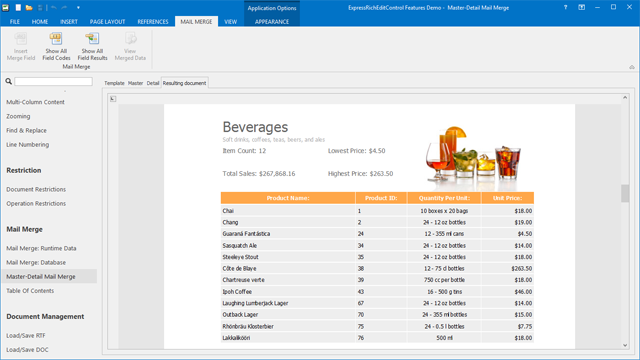640x360 pixels.
Task: Click the New document icon in title bar
Action: 18,7
